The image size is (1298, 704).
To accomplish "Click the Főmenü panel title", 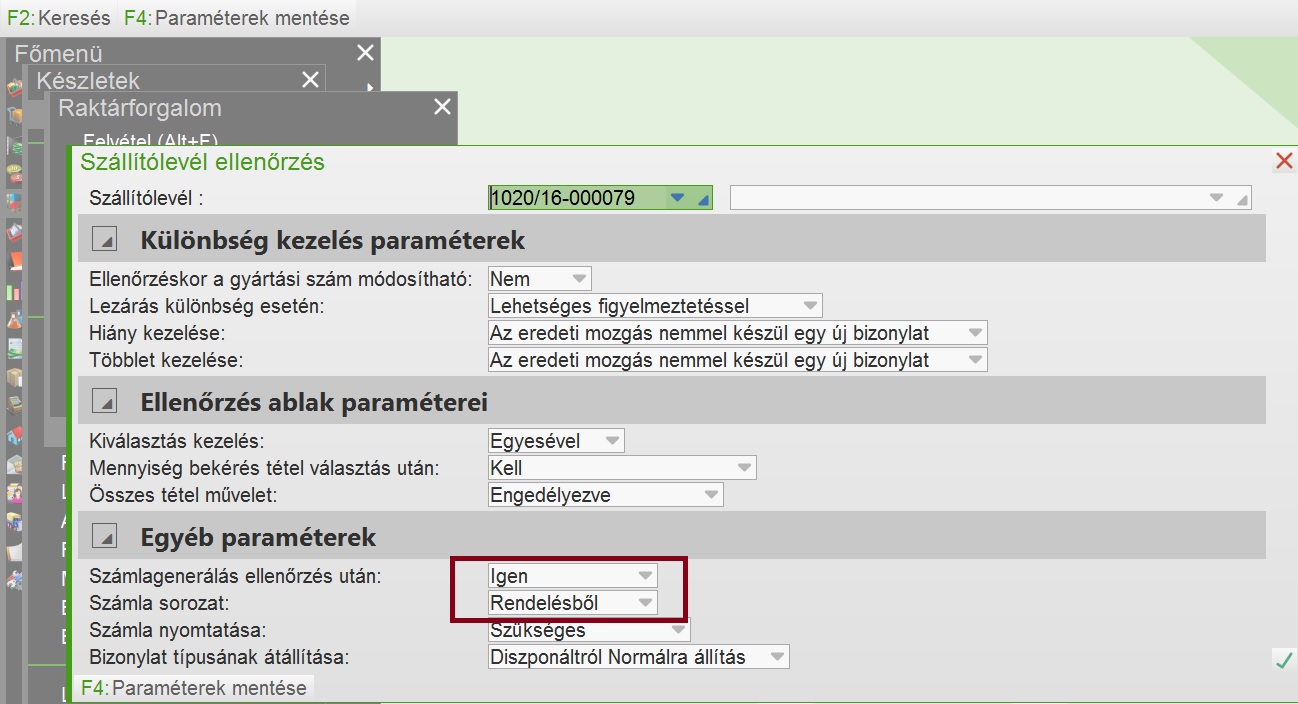I will pyautogui.click(x=59, y=54).
